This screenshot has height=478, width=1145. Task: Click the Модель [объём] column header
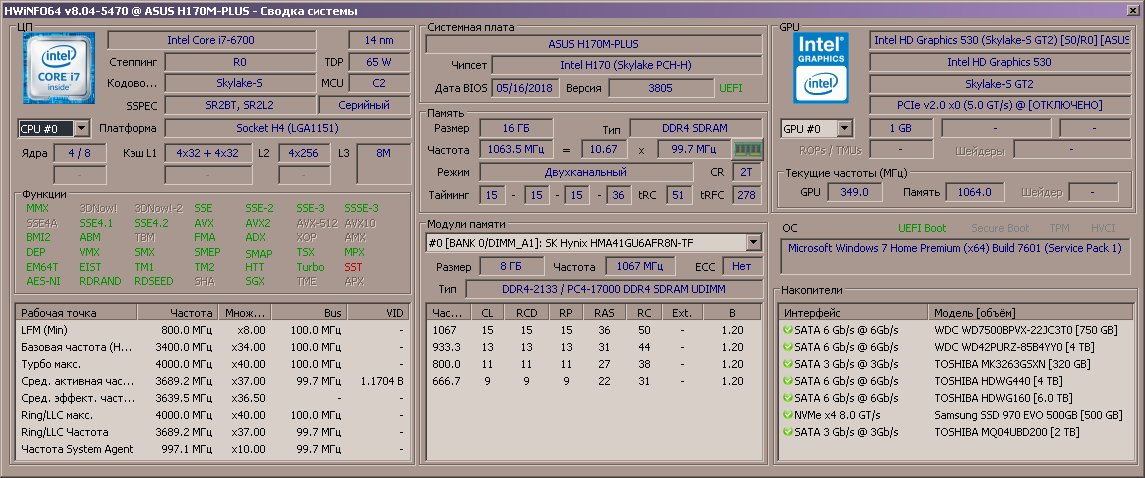pyautogui.click(x=1030, y=312)
